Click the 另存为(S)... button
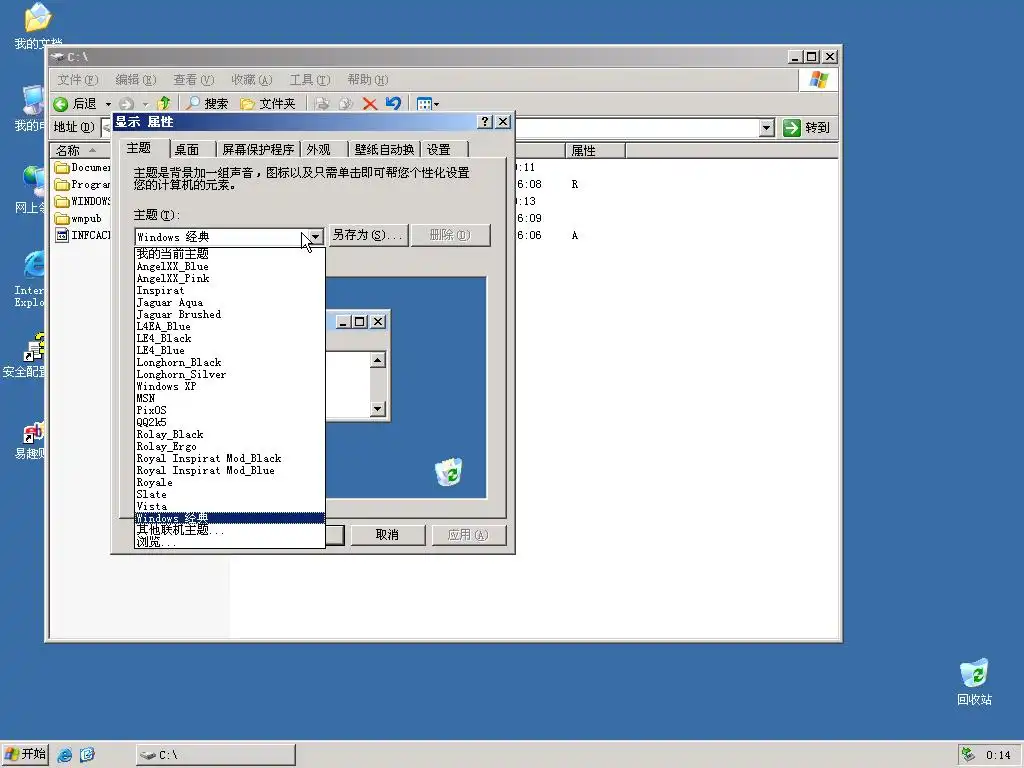1024x768 pixels. pos(368,235)
